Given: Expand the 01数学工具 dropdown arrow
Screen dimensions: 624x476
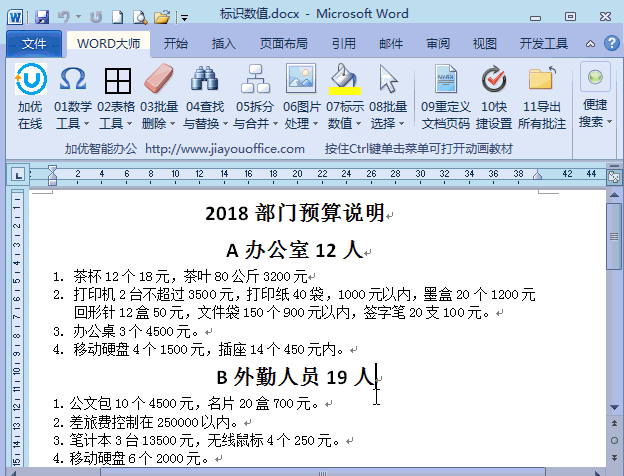Looking at the screenshot, I should [x=86, y=124].
